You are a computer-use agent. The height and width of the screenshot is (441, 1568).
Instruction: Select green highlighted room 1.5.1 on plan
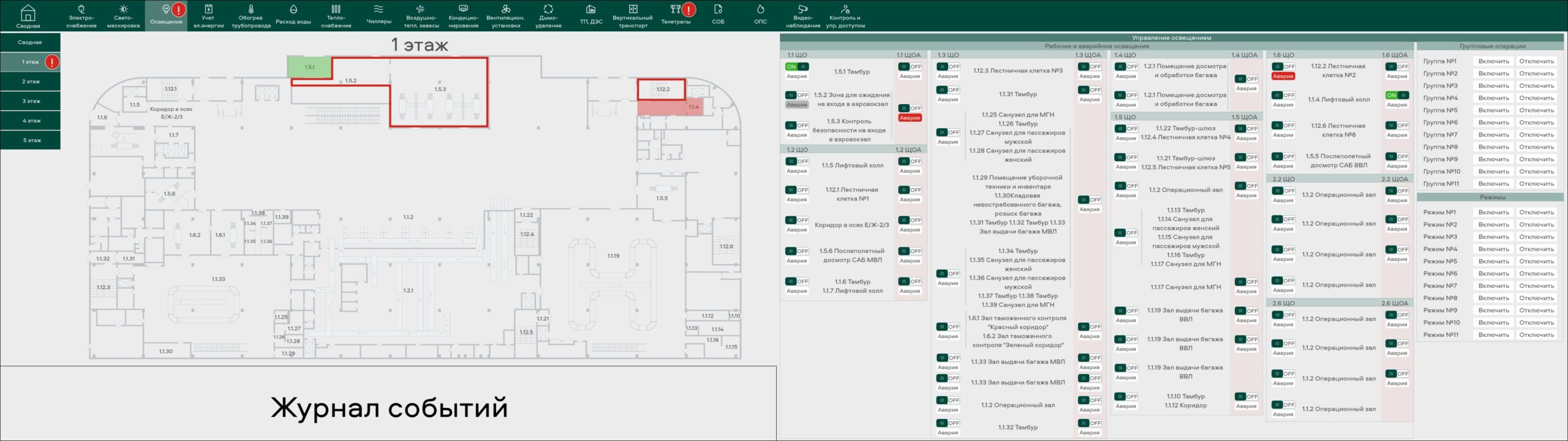pyautogui.click(x=310, y=67)
